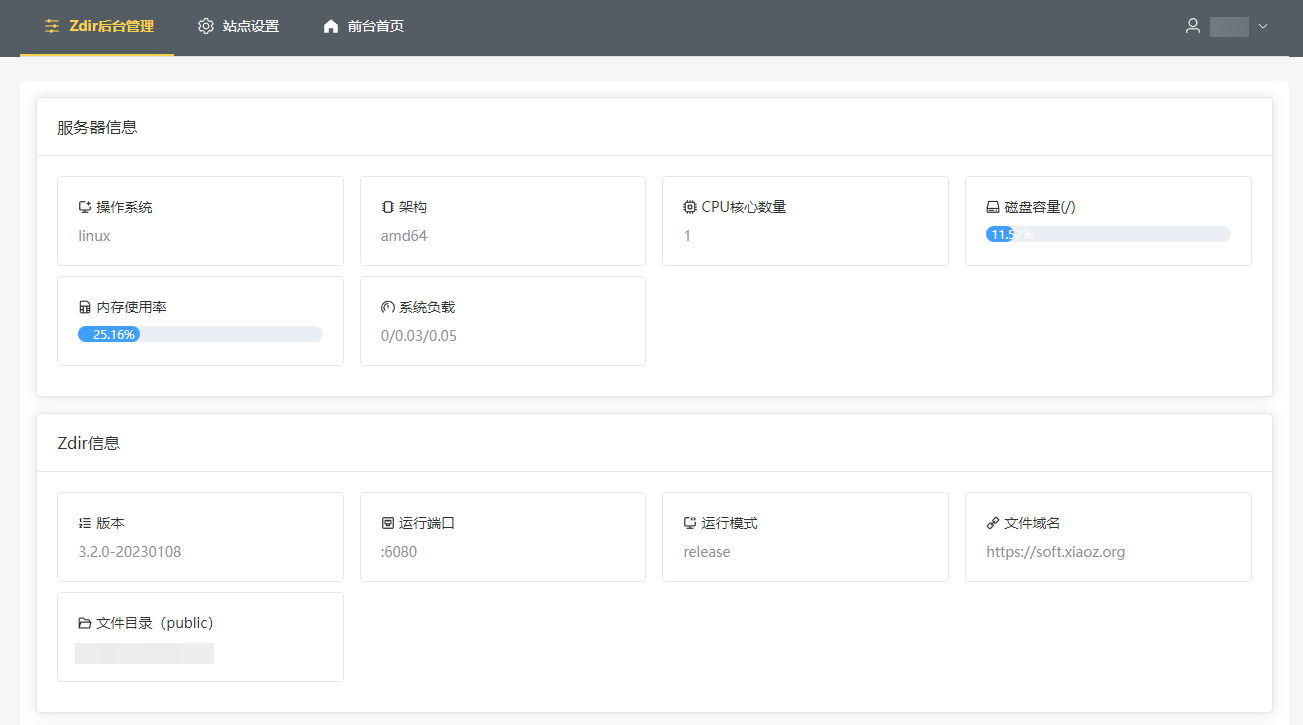Image resolution: width=1303 pixels, height=725 pixels.
Task: Click the version number 3.2.0-20230108
Action: (x=130, y=552)
